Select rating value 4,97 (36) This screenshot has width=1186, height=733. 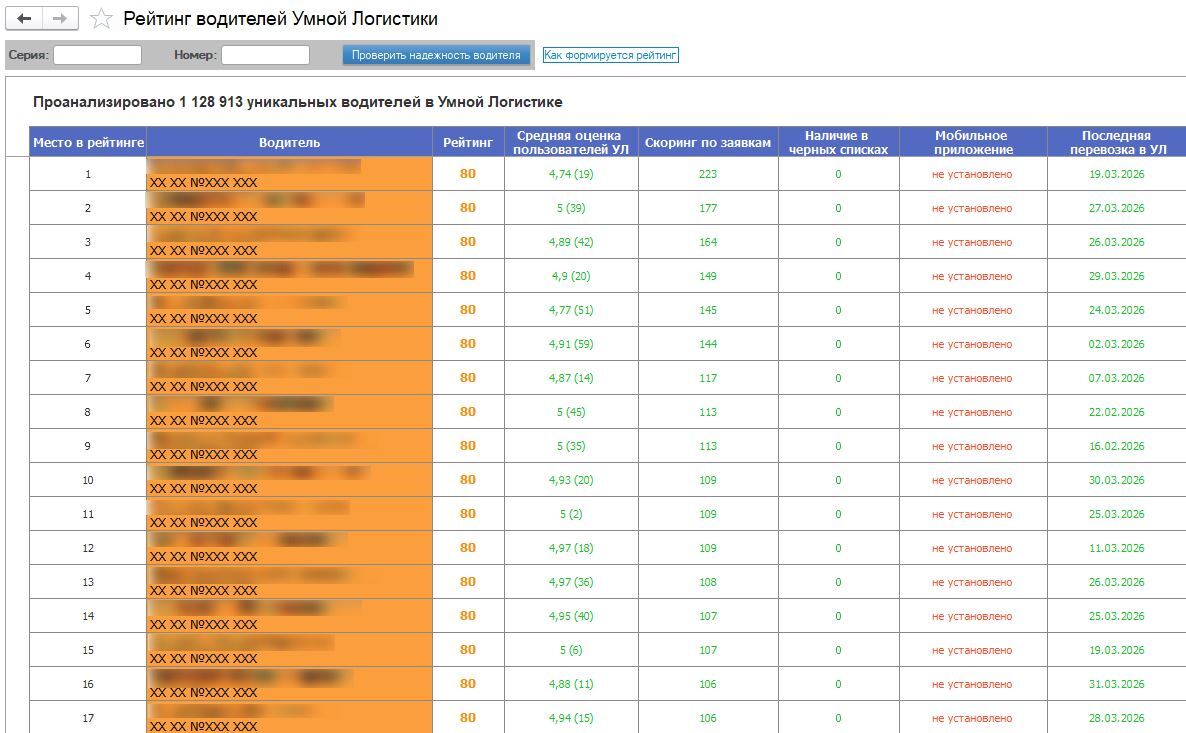pyautogui.click(x=571, y=582)
